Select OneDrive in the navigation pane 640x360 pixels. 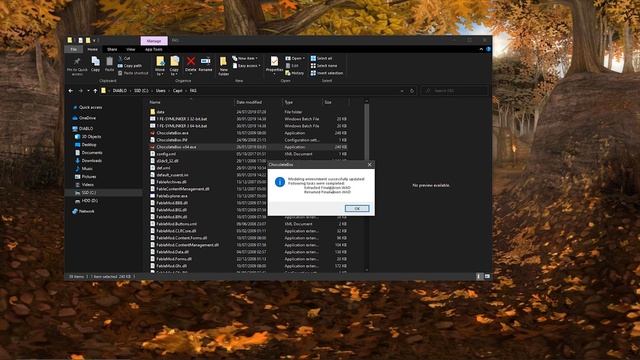[x=87, y=118]
